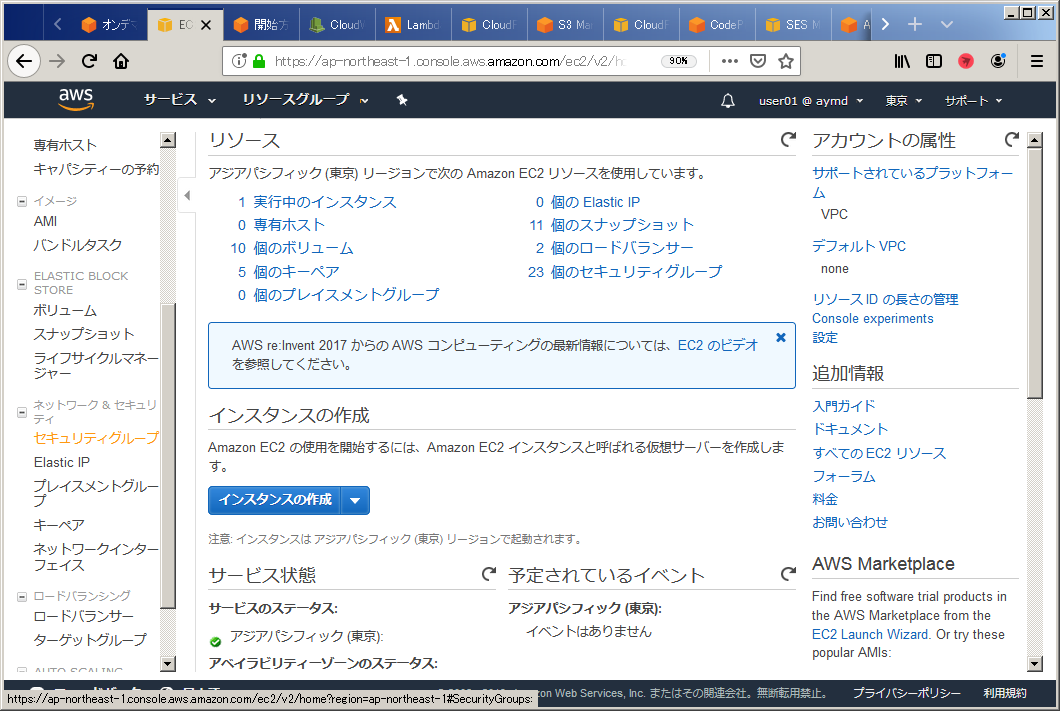The height and width of the screenshot is (711, 1060).
Task: Open the サポート dropdown menu
Action: (973, 101)
